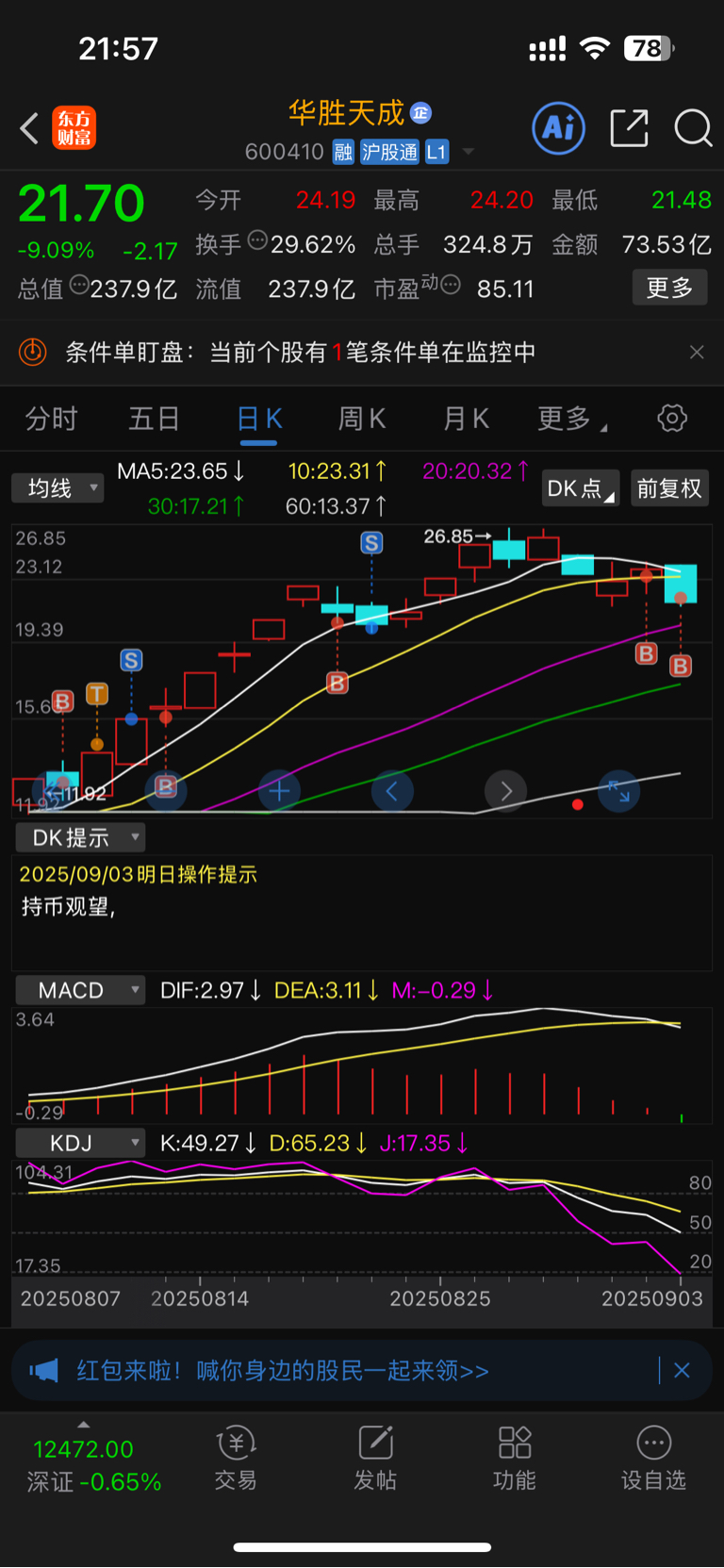Viewport: 724px width, 1568px height.
Task: Tap the current price 21.70
Action: pyautogui.click(x=81, y=203)
